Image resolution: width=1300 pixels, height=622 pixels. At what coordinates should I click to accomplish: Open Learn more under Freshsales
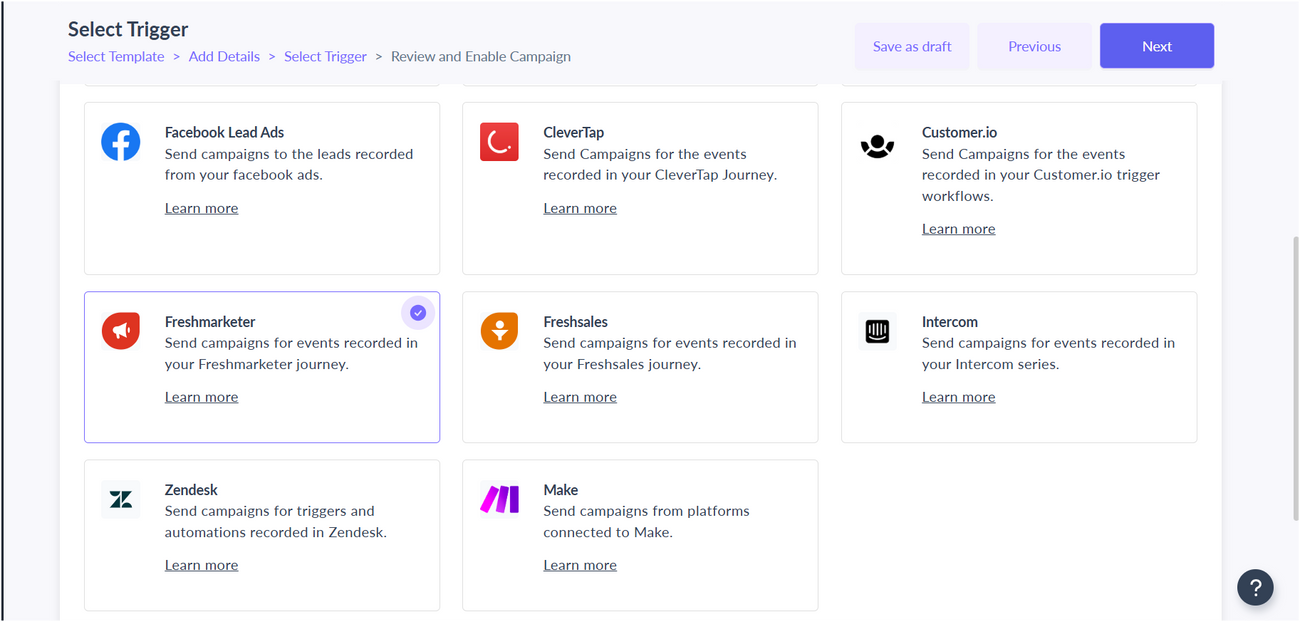pos(580,397)
